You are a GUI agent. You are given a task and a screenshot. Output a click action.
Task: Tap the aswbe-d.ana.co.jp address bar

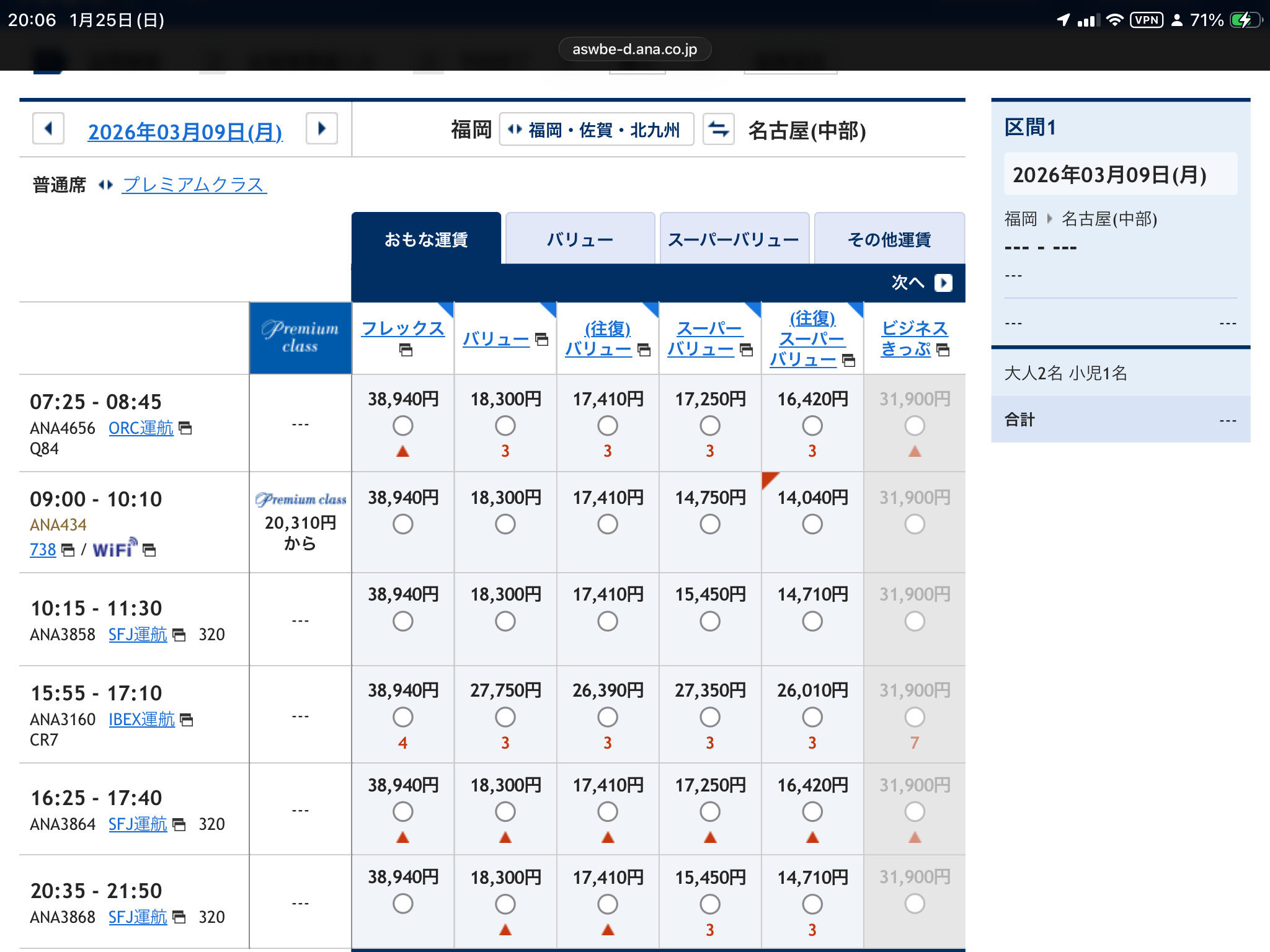(634, 49)
